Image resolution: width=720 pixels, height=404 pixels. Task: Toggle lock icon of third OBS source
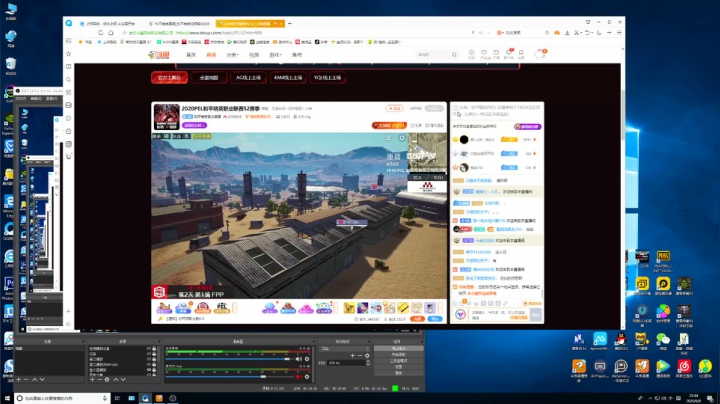[154, 359]
